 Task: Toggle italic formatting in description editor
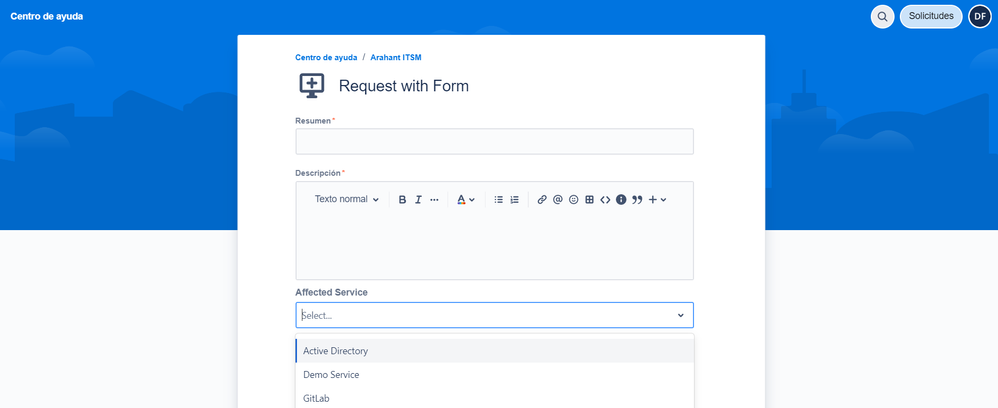point(418,200)
